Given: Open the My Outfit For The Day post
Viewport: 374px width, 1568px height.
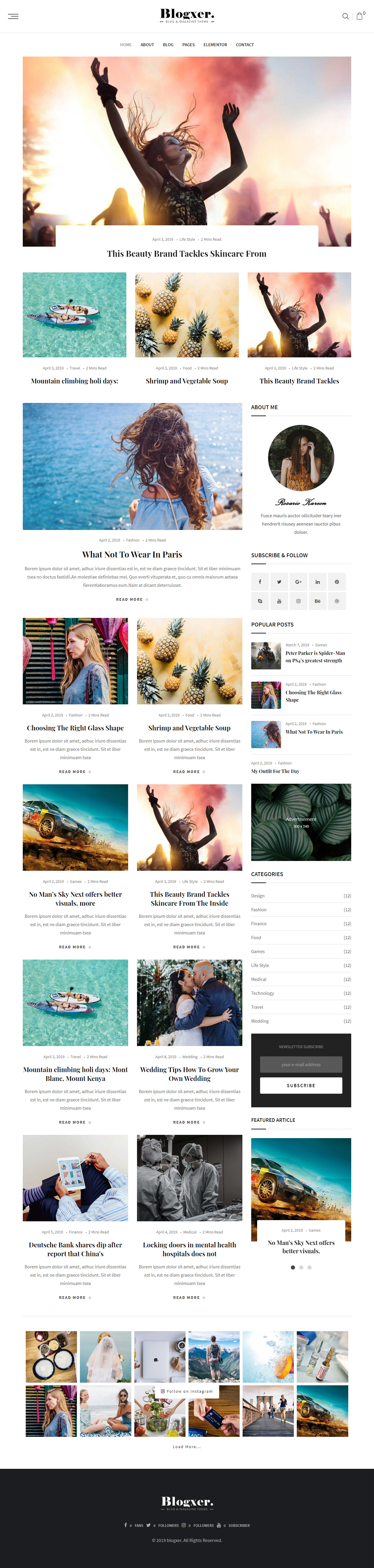Looking at the screenshot, I should [x=275, y=771].
